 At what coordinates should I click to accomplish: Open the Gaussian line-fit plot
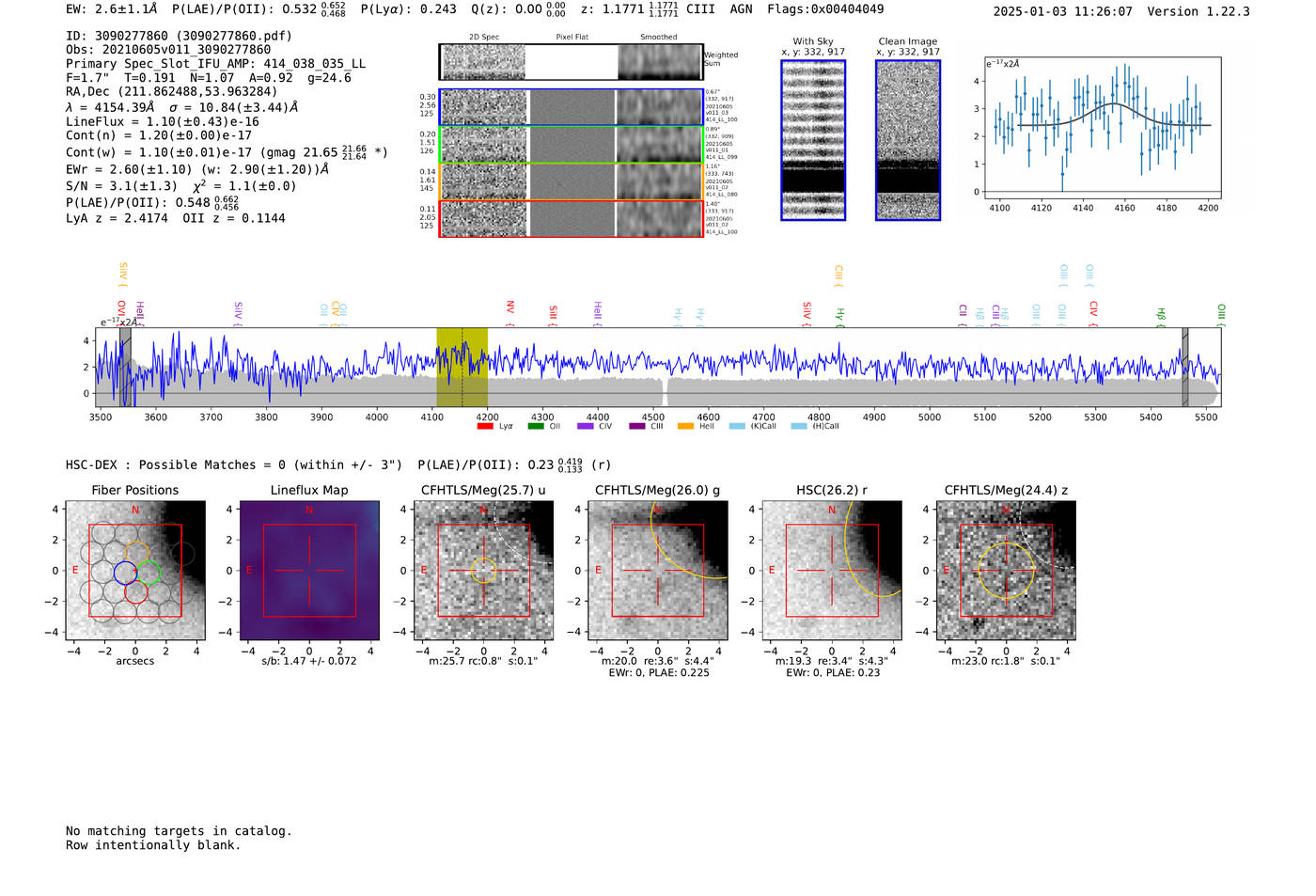pos(1103,129)
